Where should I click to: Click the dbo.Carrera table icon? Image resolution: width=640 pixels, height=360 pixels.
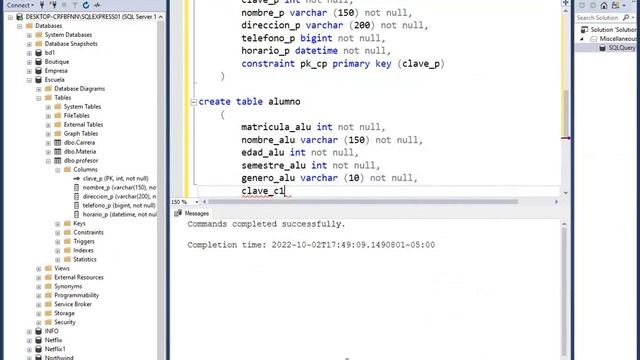[x=58, y=142]
